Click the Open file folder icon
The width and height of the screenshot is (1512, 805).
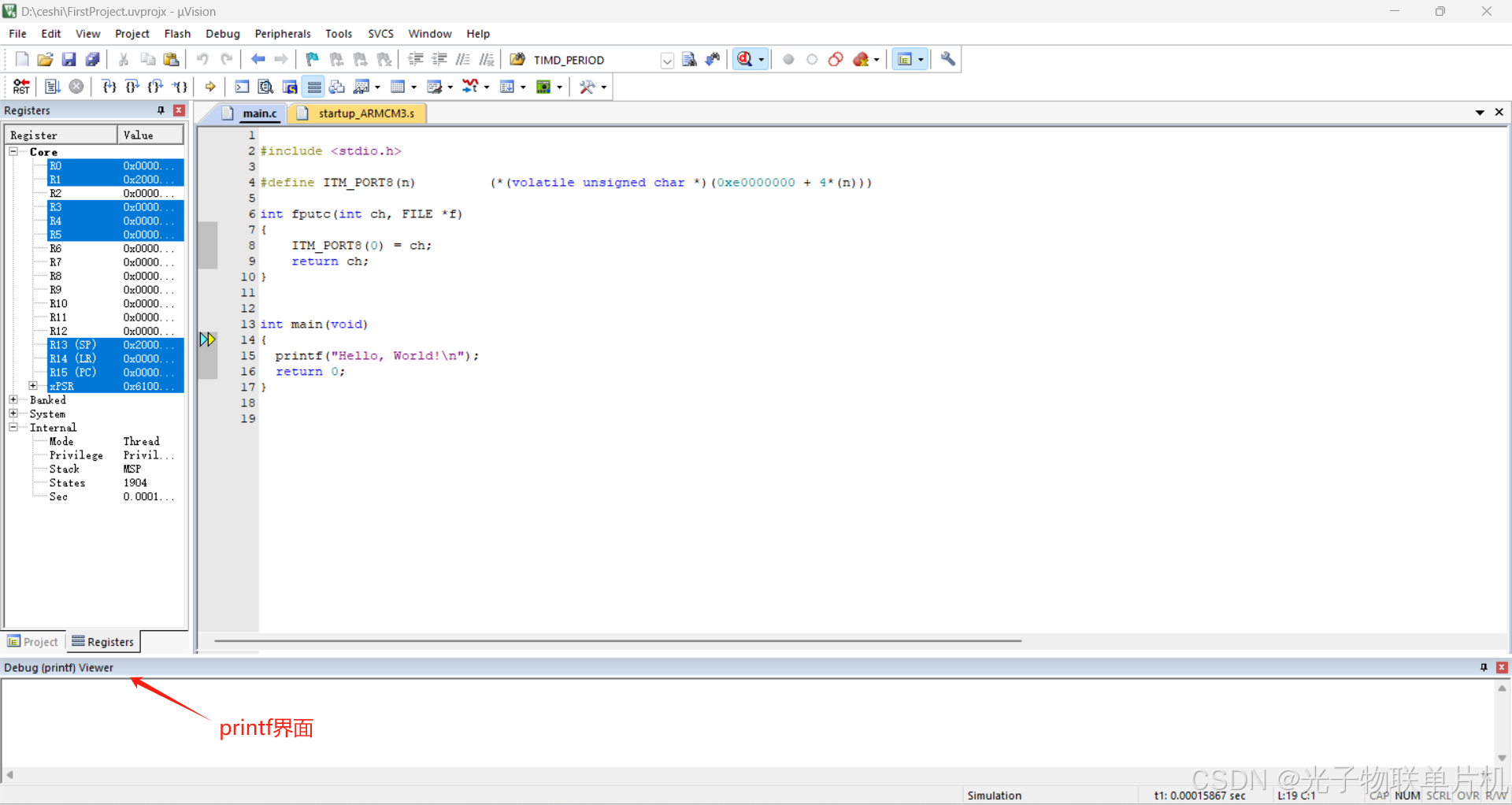[46, 59]
